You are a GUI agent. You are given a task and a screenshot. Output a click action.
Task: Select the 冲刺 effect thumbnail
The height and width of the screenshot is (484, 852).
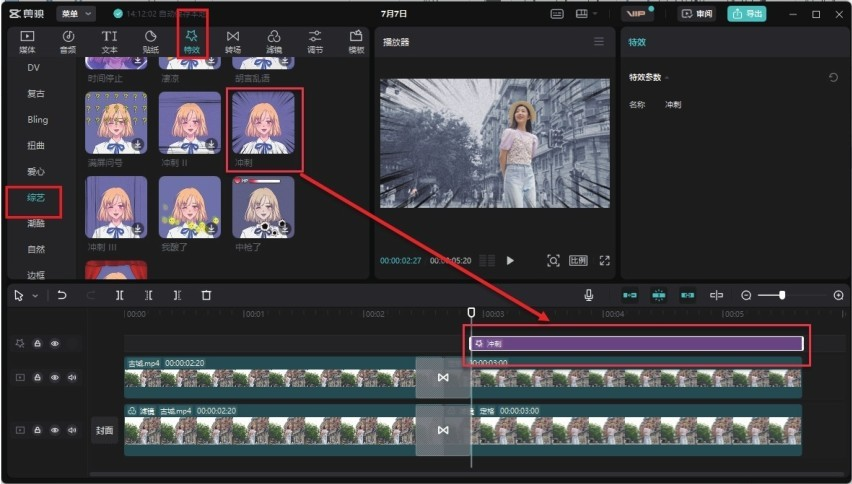click(264, 123)
